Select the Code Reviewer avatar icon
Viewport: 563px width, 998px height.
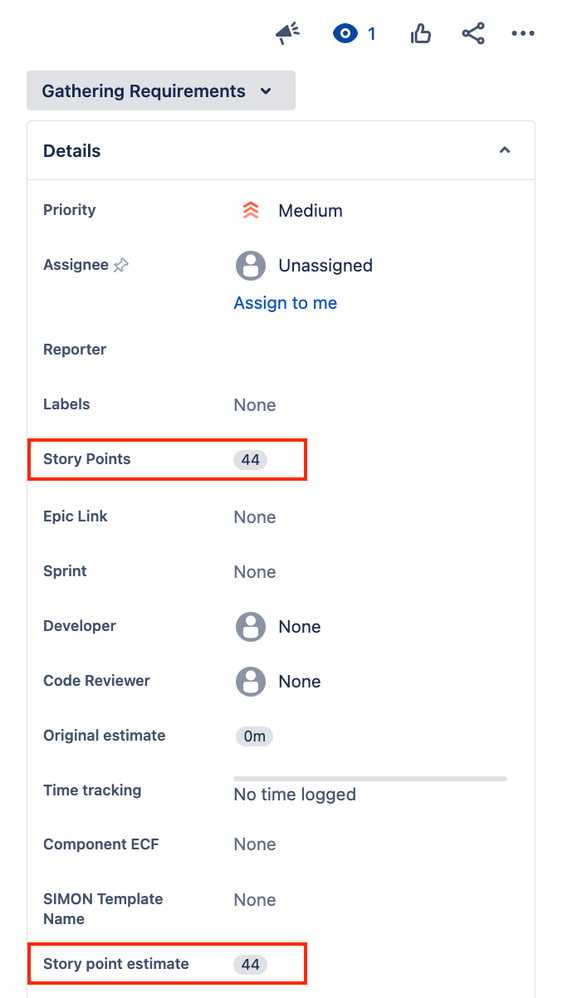251,681
